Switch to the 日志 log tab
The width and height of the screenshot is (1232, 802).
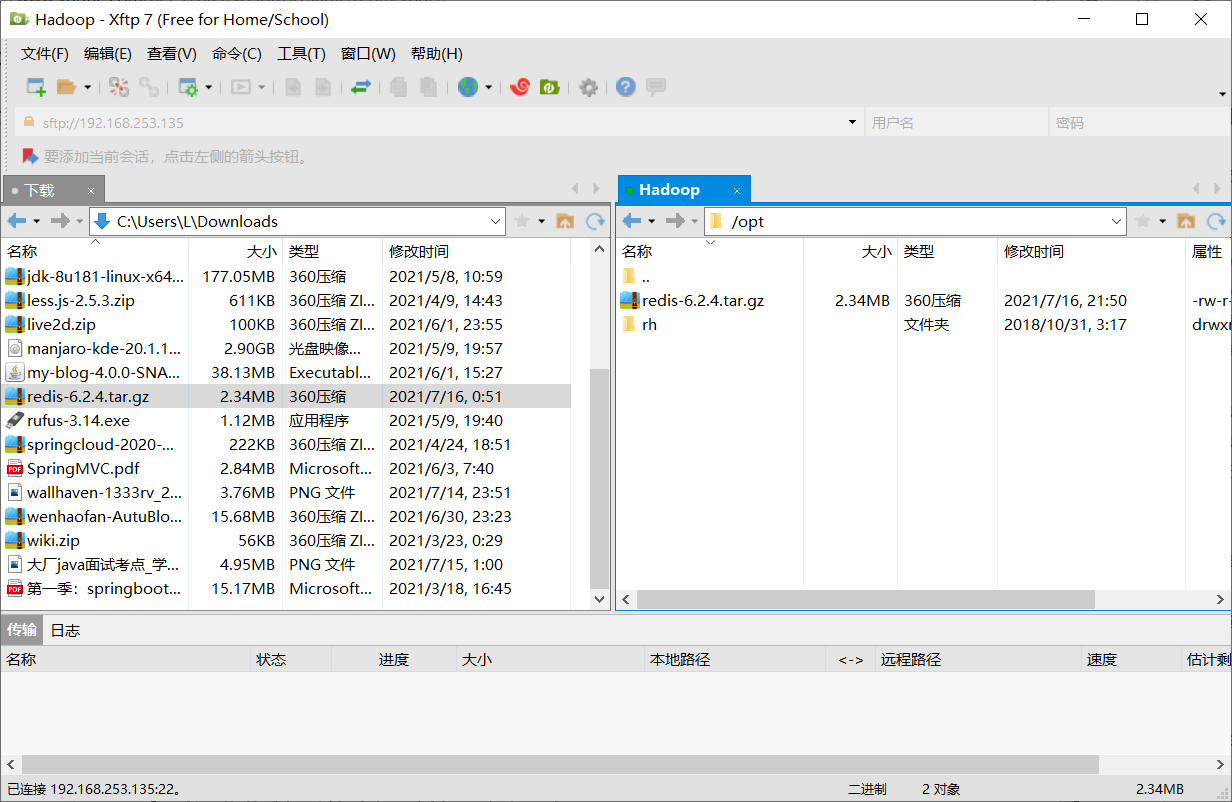[x=65, y=630]
